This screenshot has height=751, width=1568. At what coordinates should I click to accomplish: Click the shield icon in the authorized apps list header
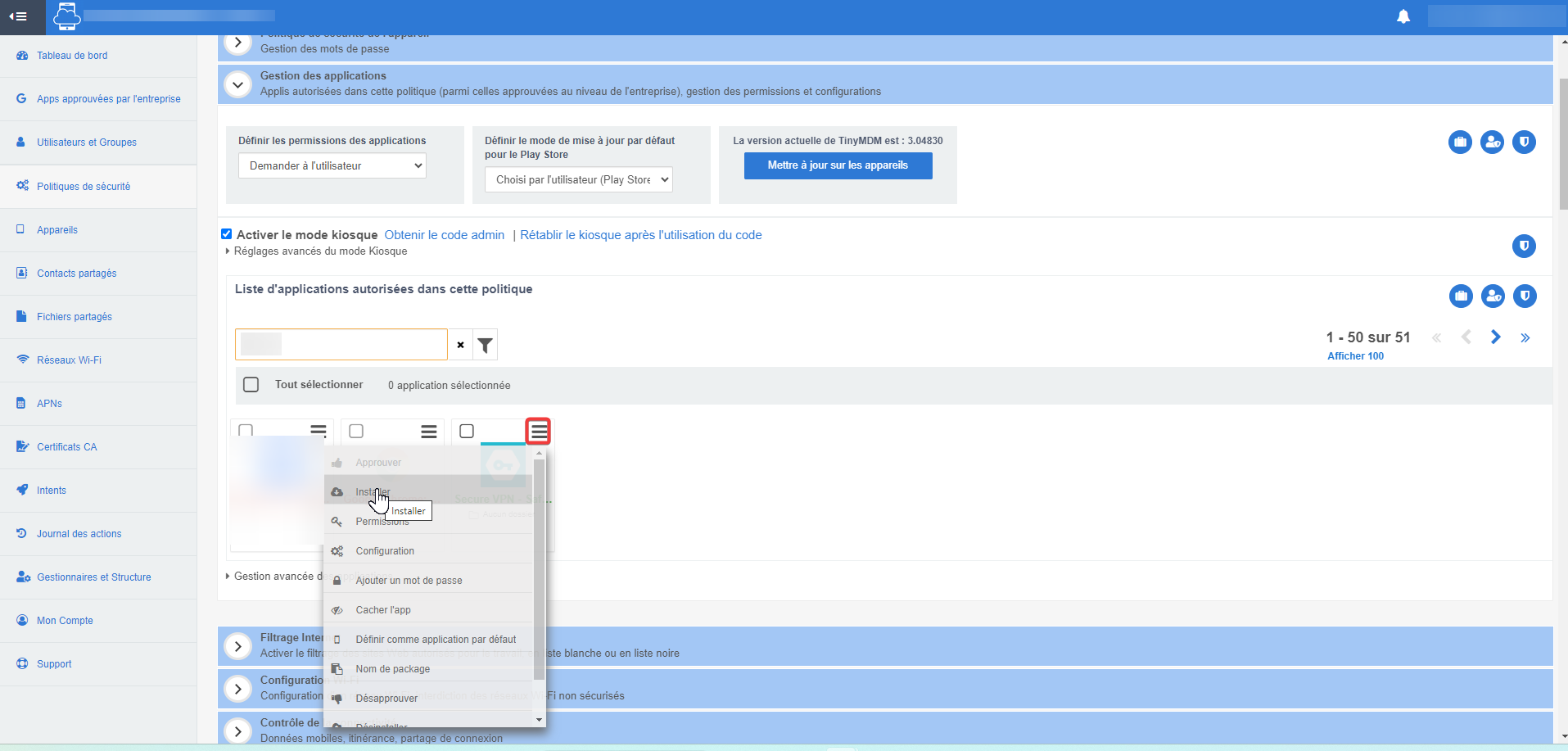pyautogui.click(x=1525, y=296)
